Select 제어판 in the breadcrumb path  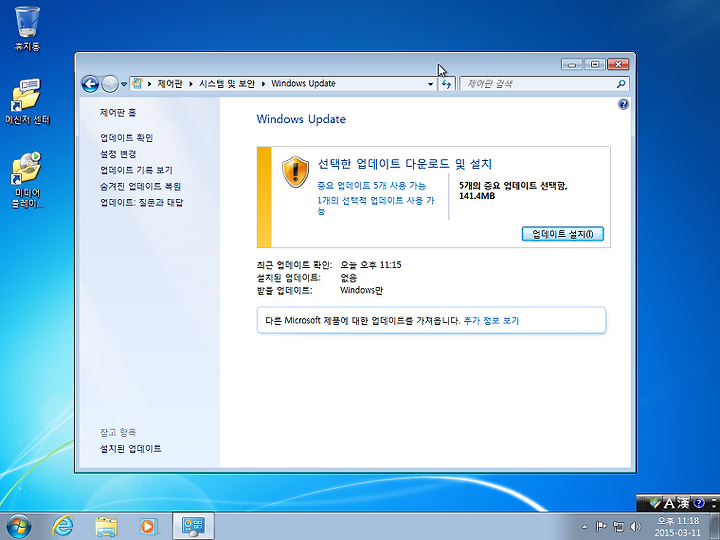click(x=170, y=84)
